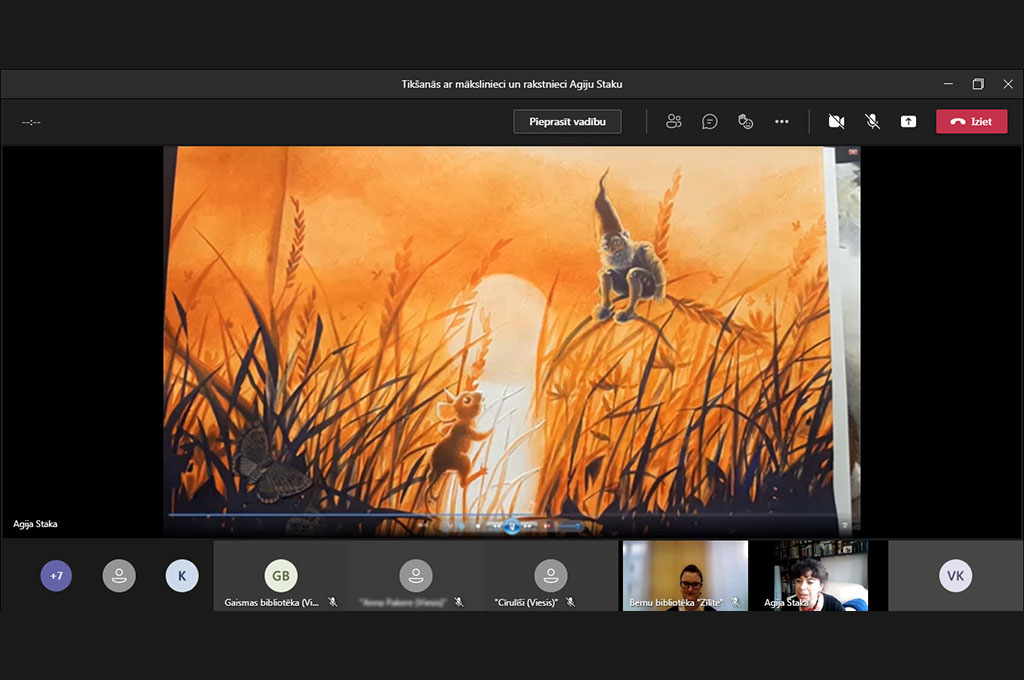Turn the camera on
Screen dimensions: 1024x680
coord(836,121)
